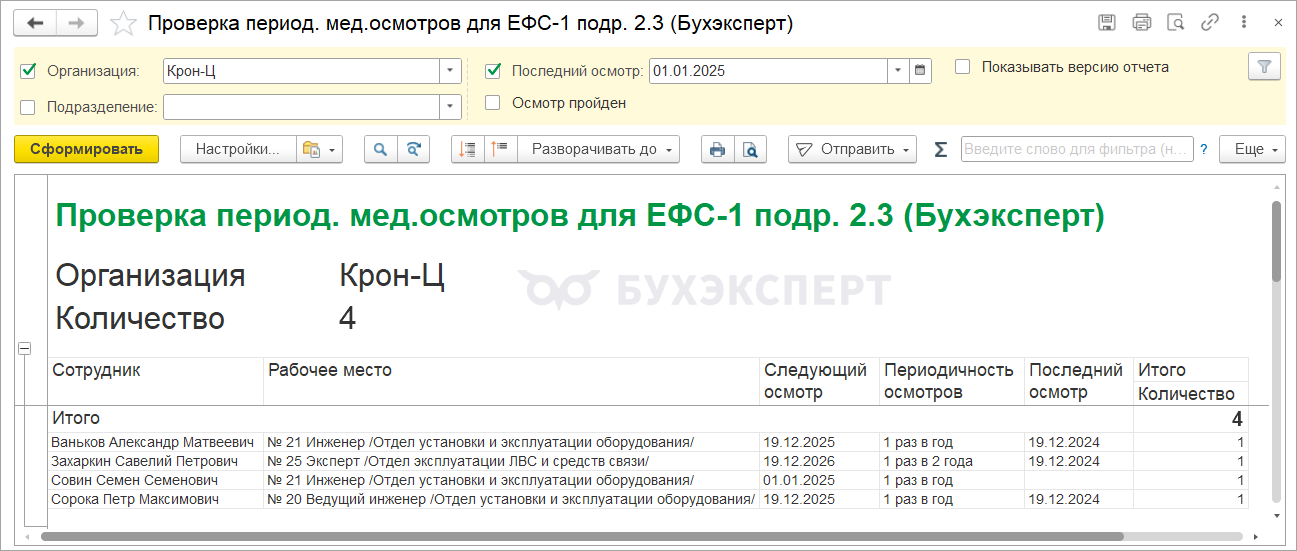Click the scroll down arrow of the report
This screenshot has width=1297, height=551.
(x=1276, y=516)
